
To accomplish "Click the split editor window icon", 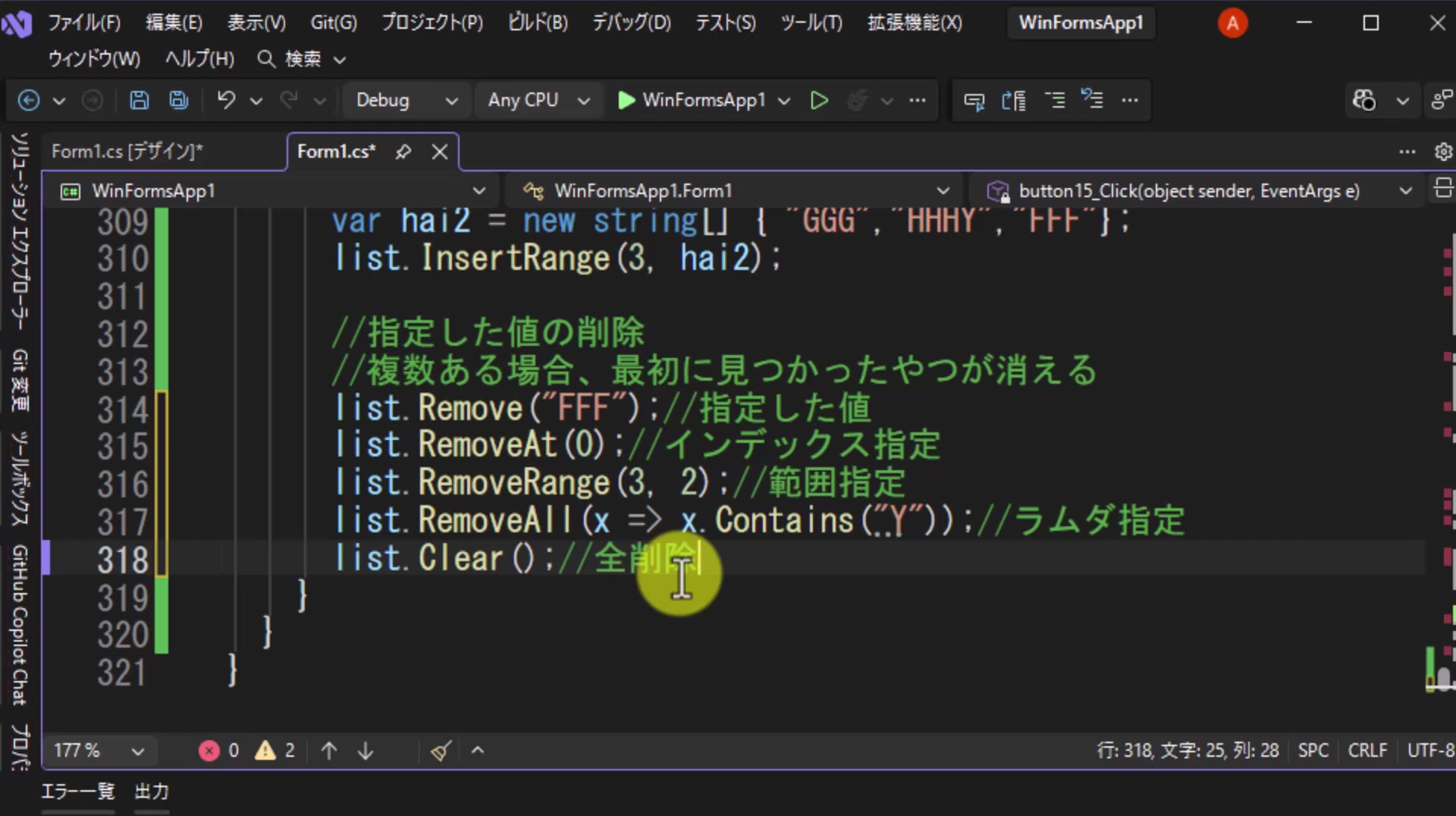I will pyautogui.click(x=1443, y=187).
